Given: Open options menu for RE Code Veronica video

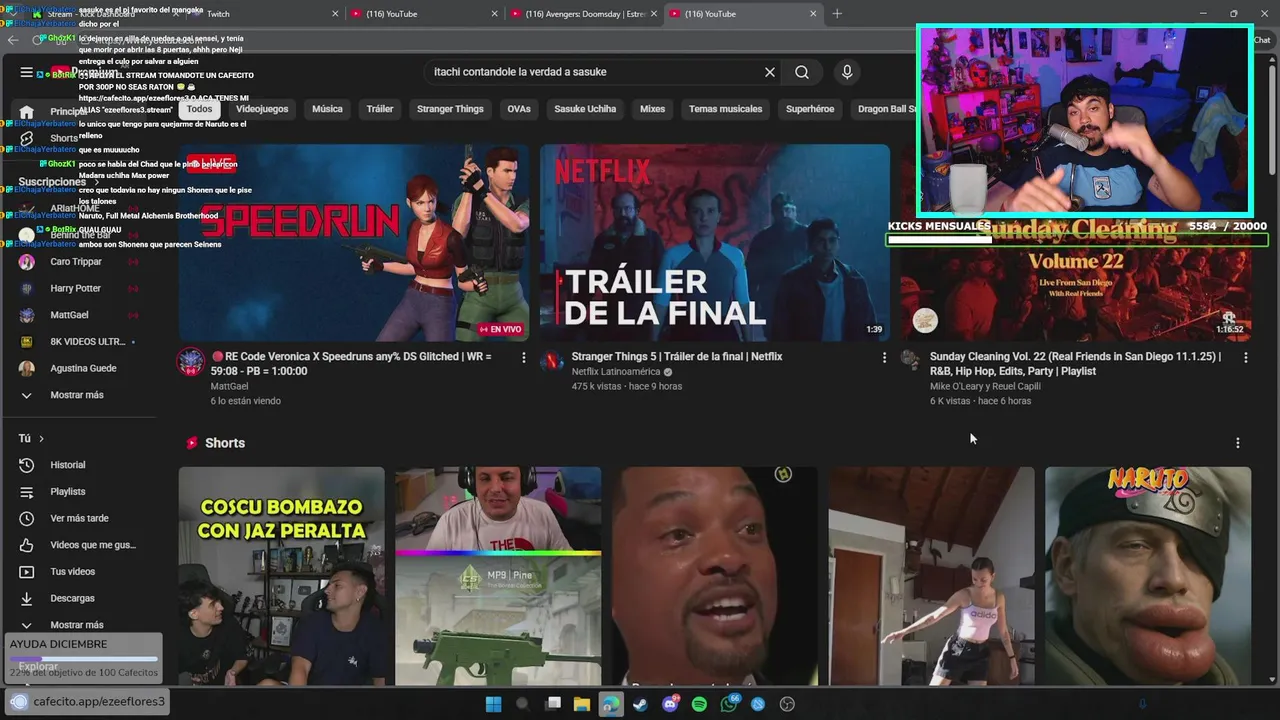Looking at the screenshot, I should tap(523, 357).
